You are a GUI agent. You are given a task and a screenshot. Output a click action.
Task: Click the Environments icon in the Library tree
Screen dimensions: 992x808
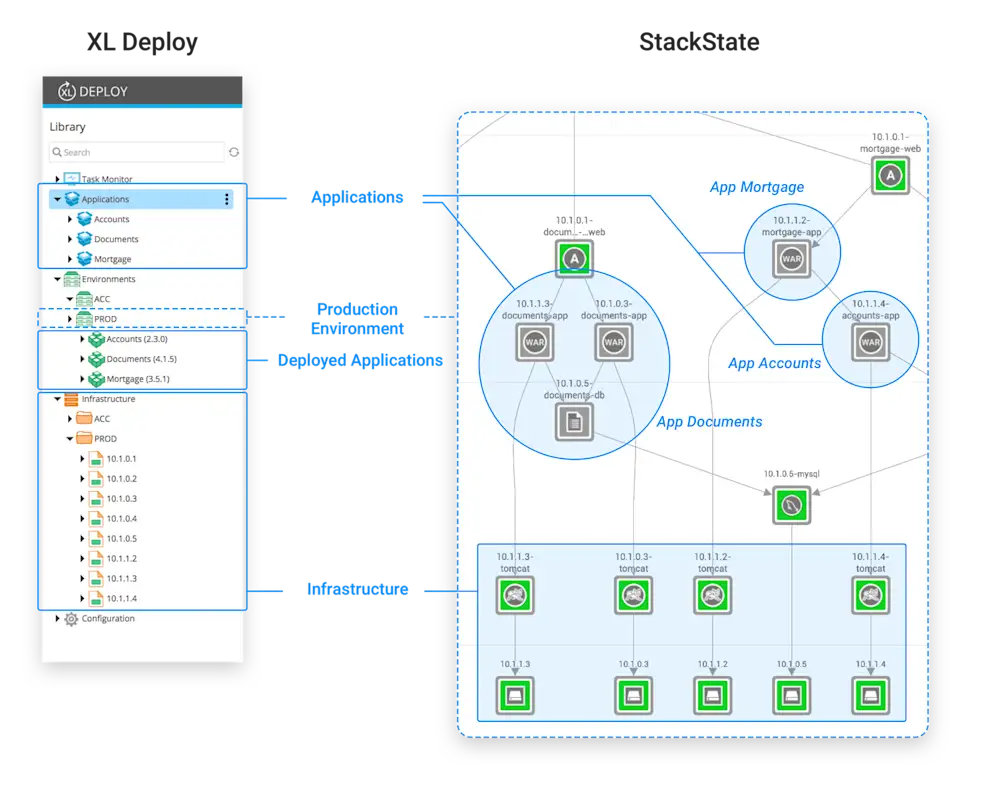[72, 279]
